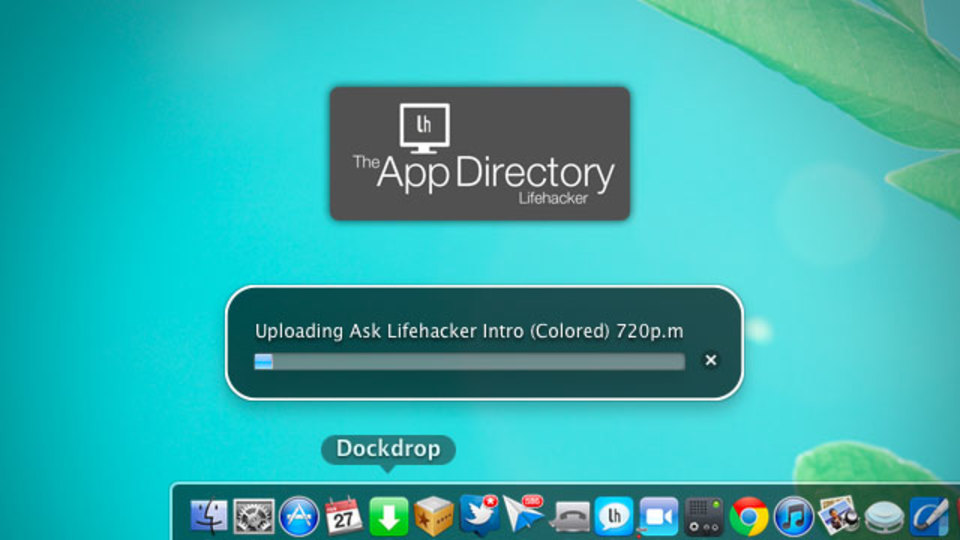Viewport: 960px width, 540px height.
Task: Launch the App Store from the dock
Action: pyautogui.click(x=299, y=517)
